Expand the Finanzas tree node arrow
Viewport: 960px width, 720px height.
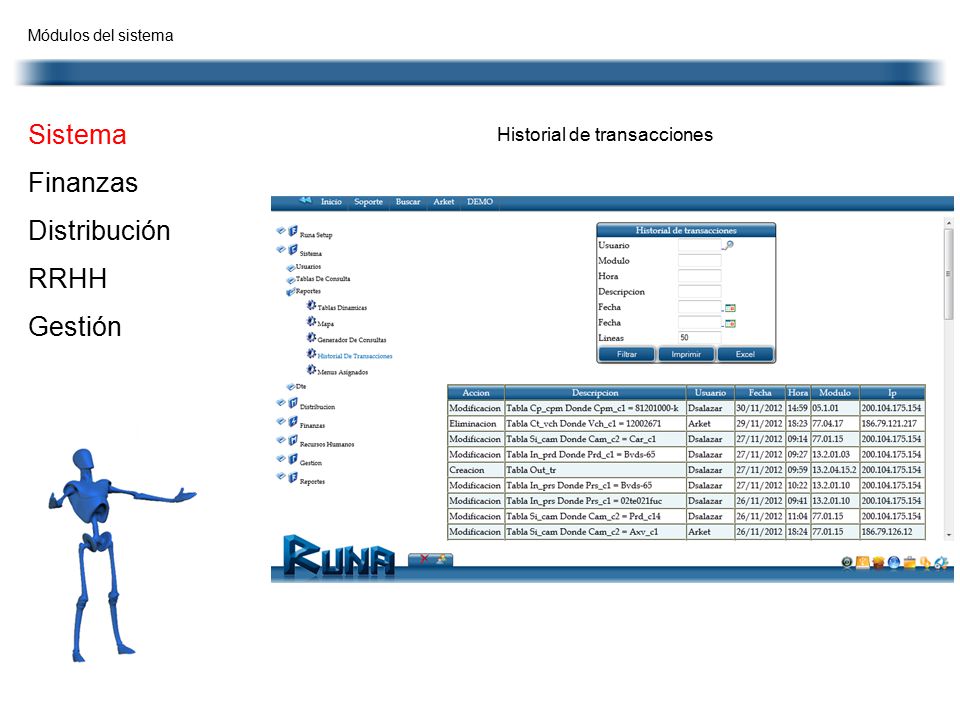click(x=280, y=421)
